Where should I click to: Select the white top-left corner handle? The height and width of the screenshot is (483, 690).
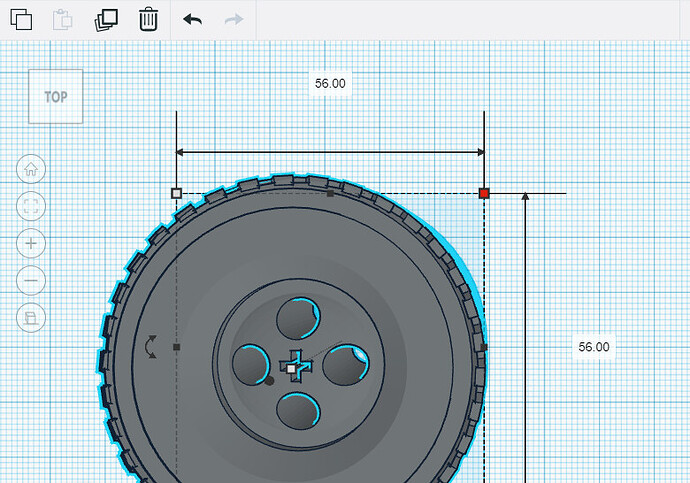click(176, 193)
